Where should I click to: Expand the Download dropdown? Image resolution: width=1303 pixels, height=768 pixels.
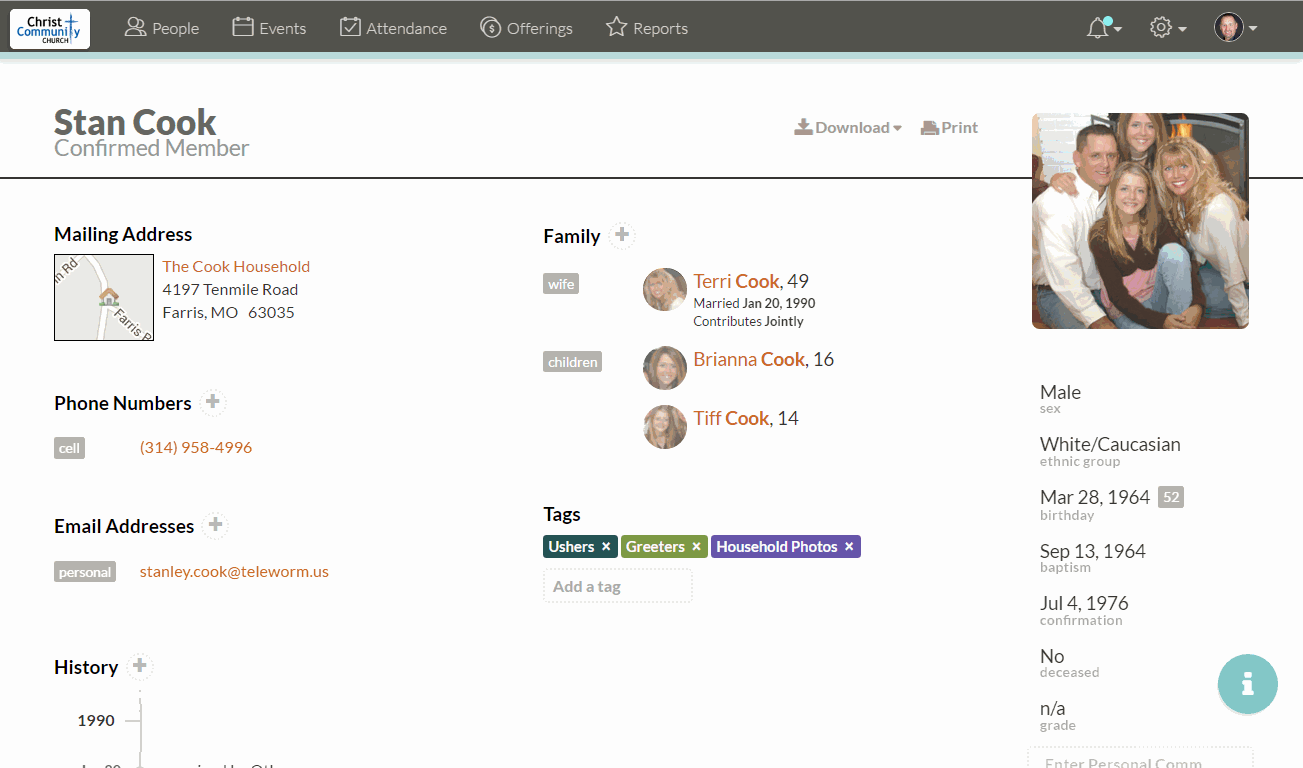coord(848,127)
